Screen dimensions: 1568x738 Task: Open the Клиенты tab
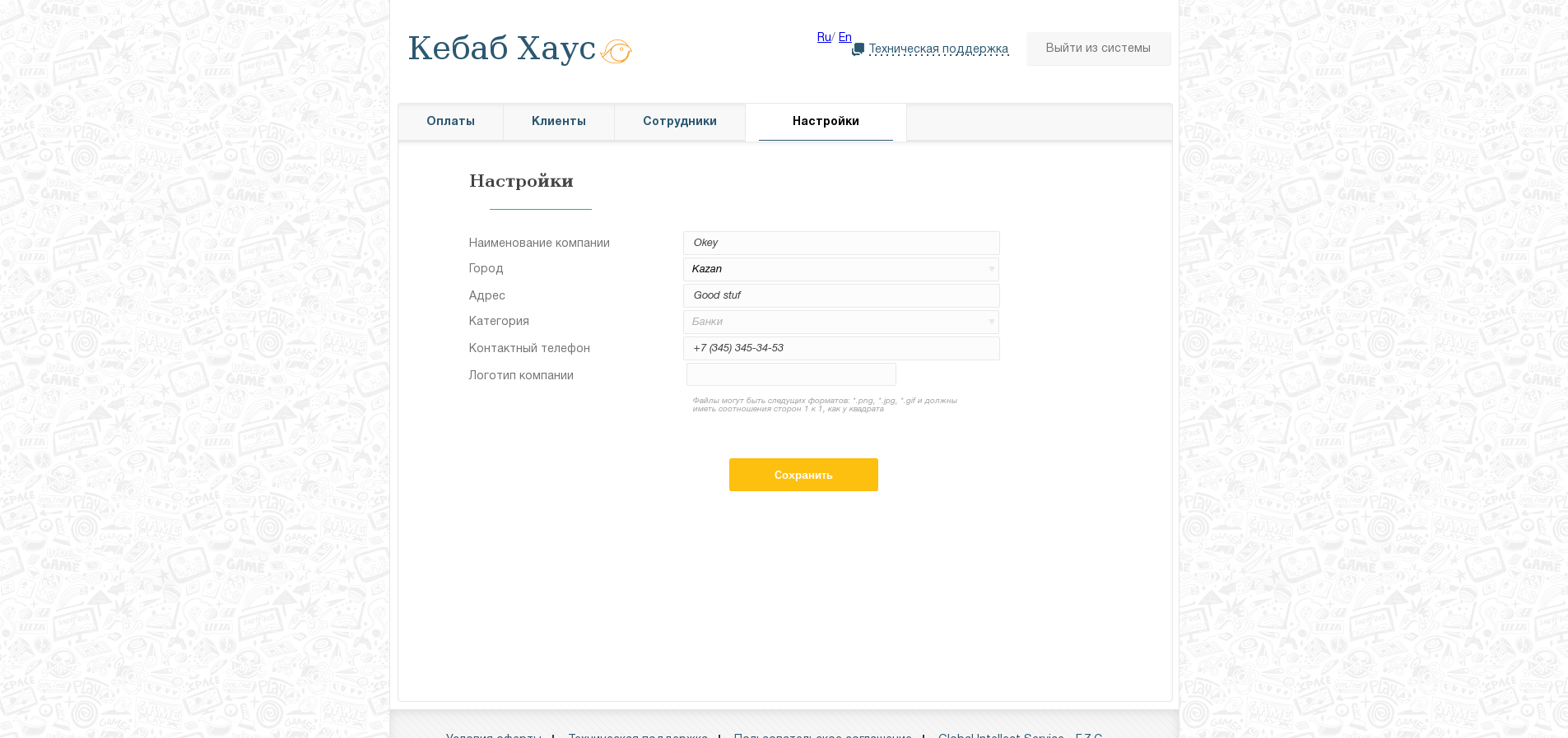click(559, 122)
